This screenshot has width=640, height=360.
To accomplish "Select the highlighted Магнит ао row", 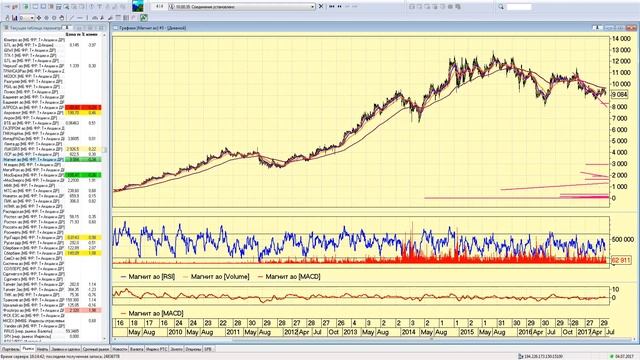I will point(52,160).
